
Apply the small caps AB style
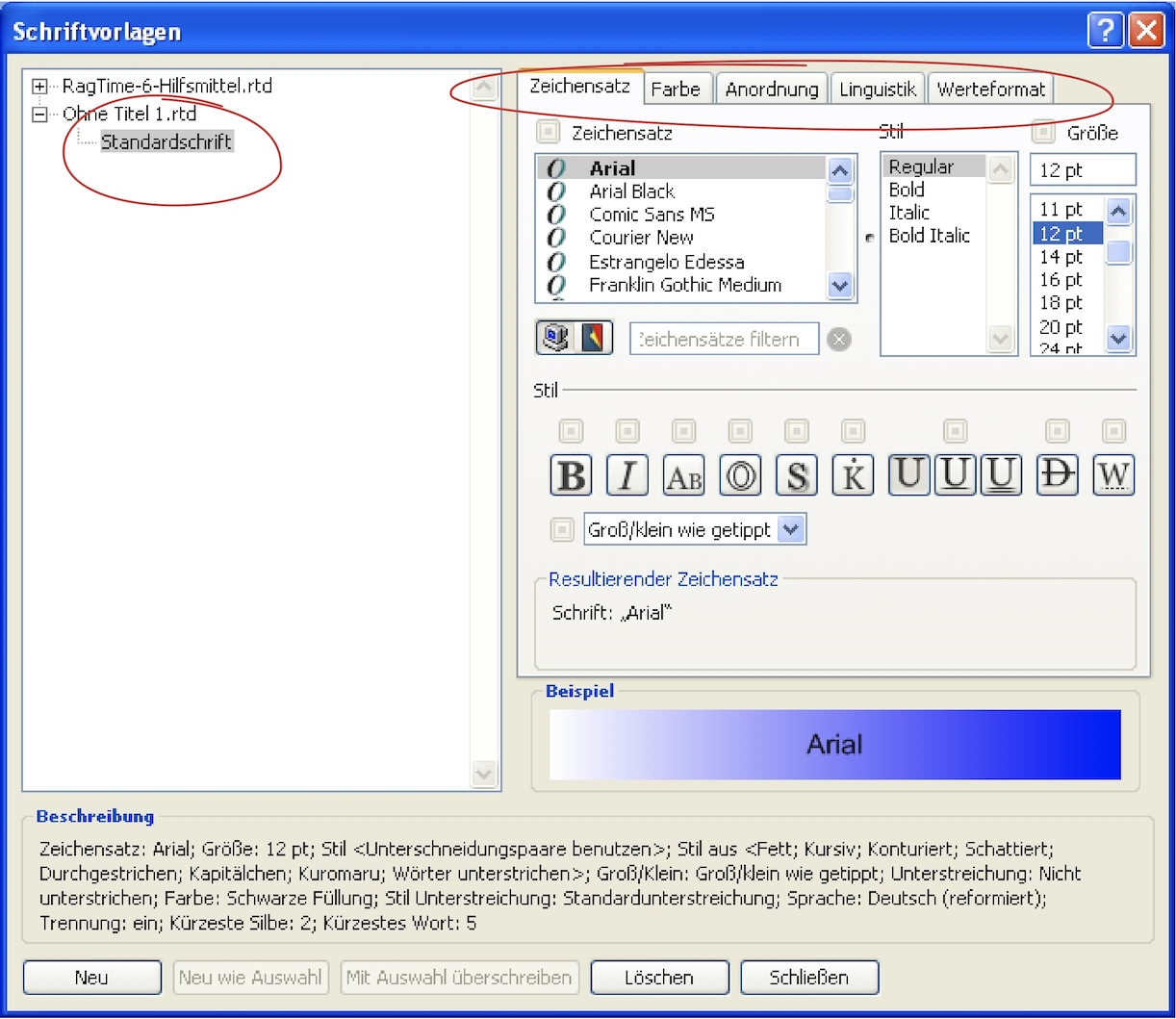[x=684, y=475]
